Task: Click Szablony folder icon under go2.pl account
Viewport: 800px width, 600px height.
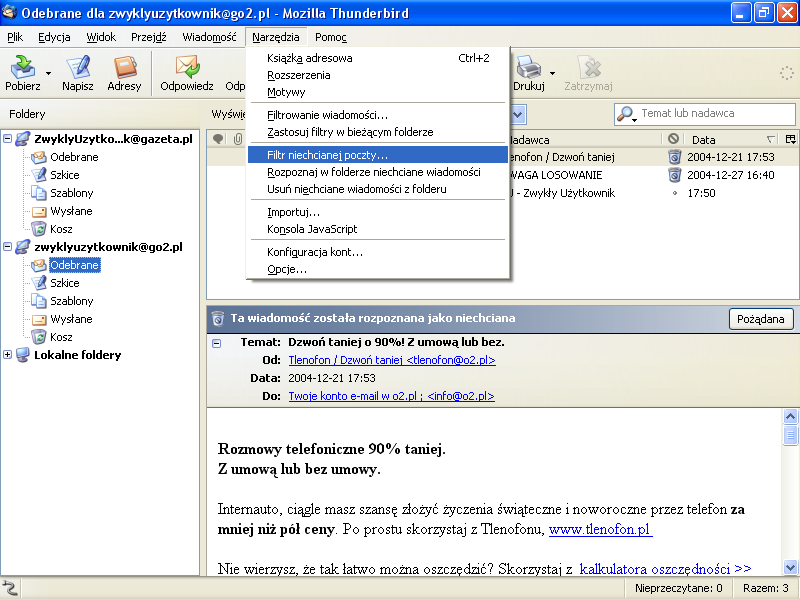Action: [39, 301]
